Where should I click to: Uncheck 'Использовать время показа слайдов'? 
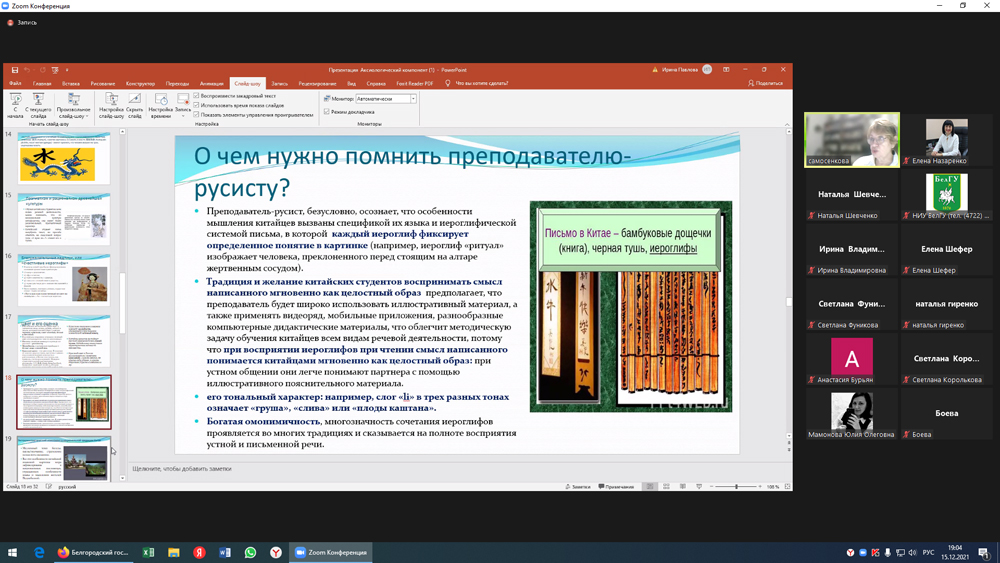coord(197,105)
